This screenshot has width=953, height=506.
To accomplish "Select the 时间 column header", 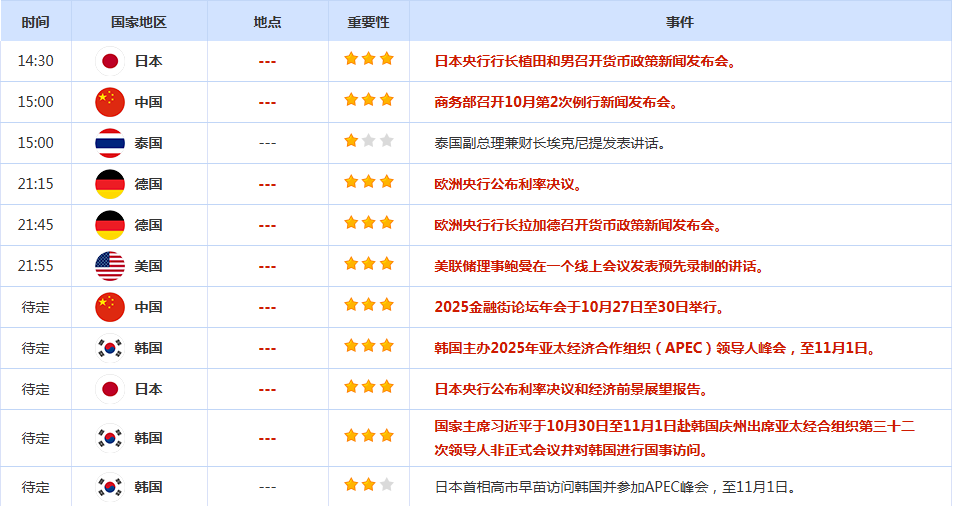I will tap(35, 21).
